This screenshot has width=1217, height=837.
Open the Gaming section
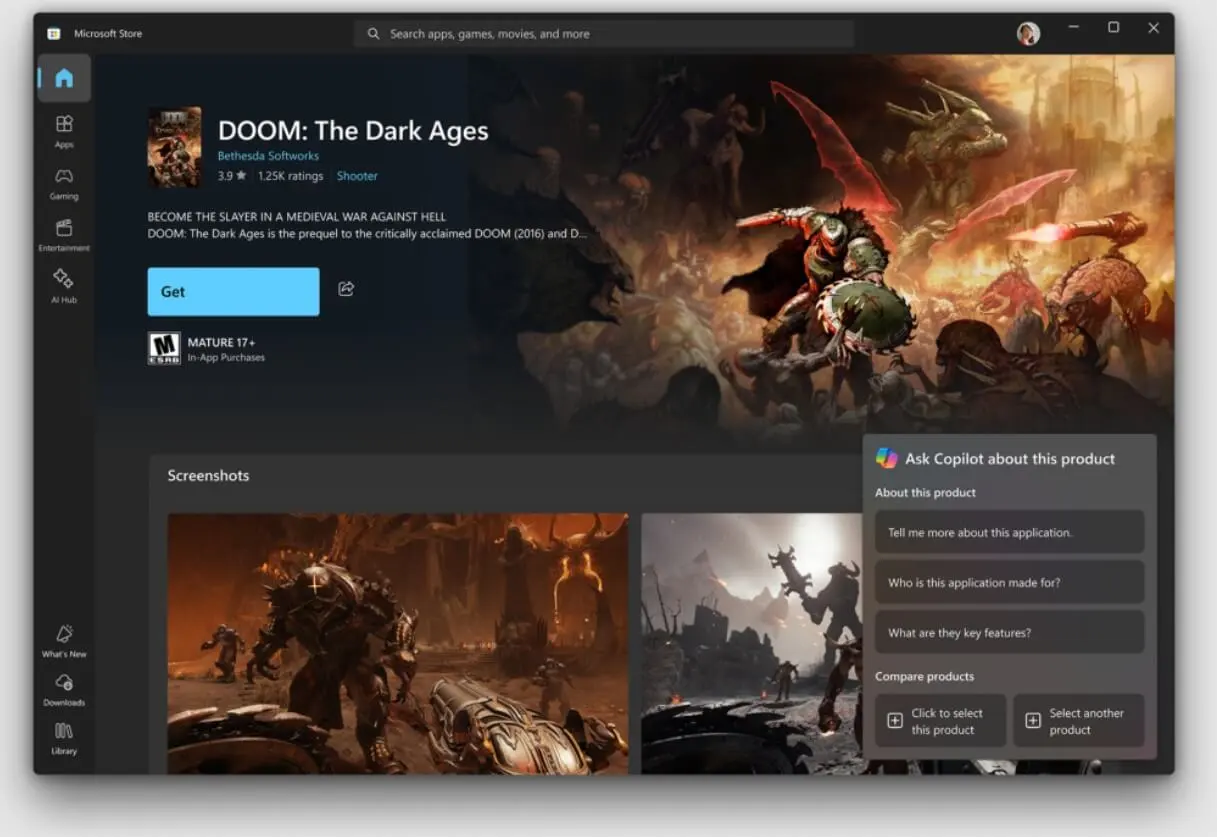[64, 182]
